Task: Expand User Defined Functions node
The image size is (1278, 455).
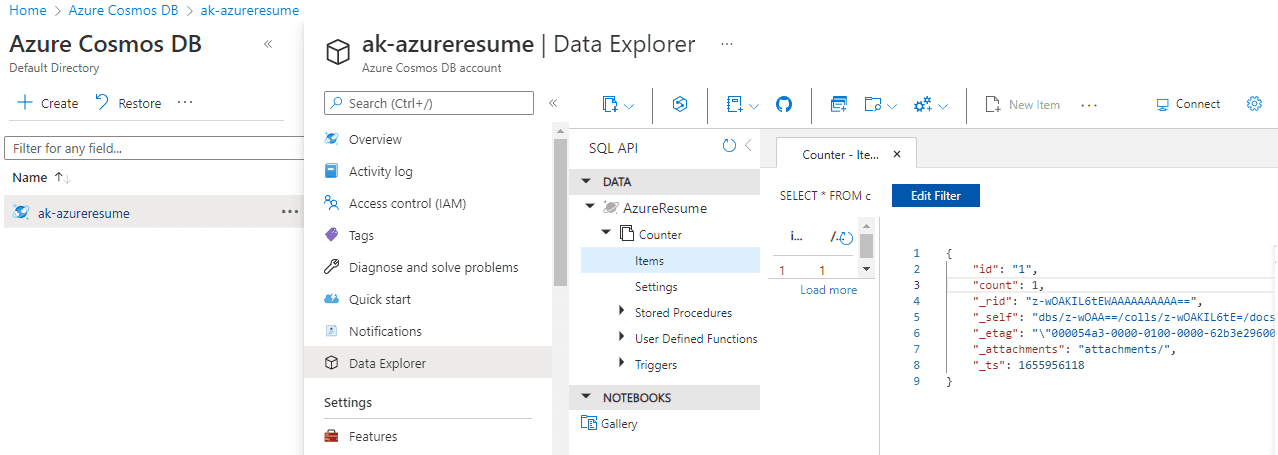Action: 623,338
